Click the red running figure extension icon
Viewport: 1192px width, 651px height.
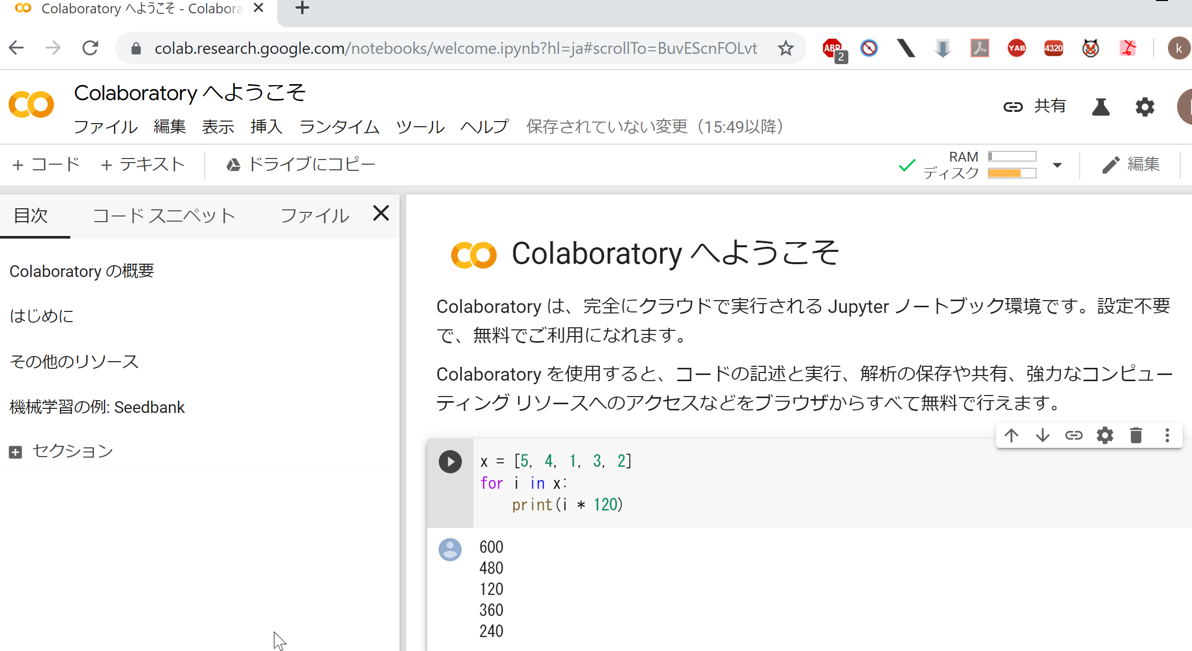click(x=1128, y=49)
